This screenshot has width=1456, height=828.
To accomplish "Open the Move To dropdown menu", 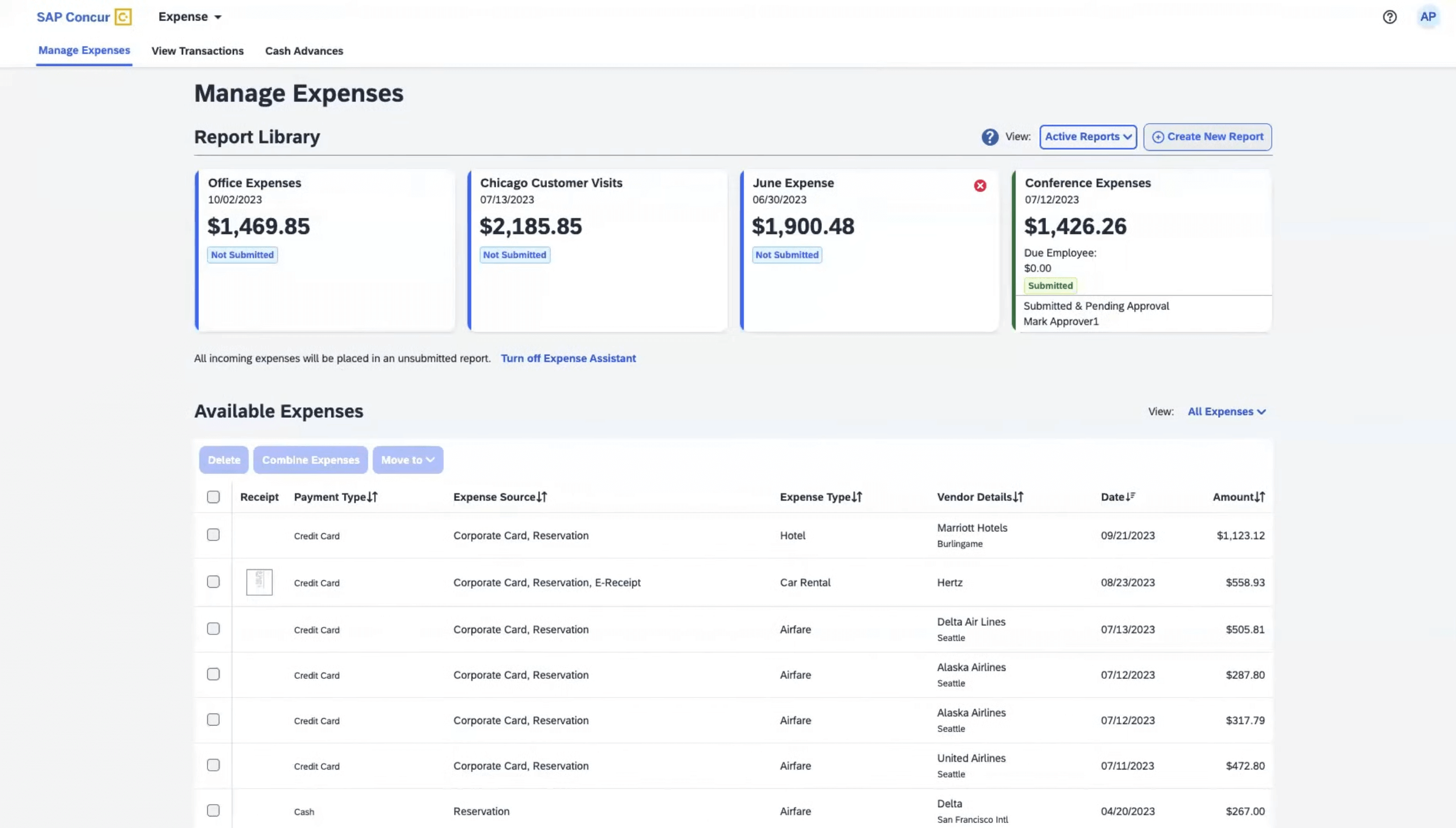I will (x=407, y=460).
